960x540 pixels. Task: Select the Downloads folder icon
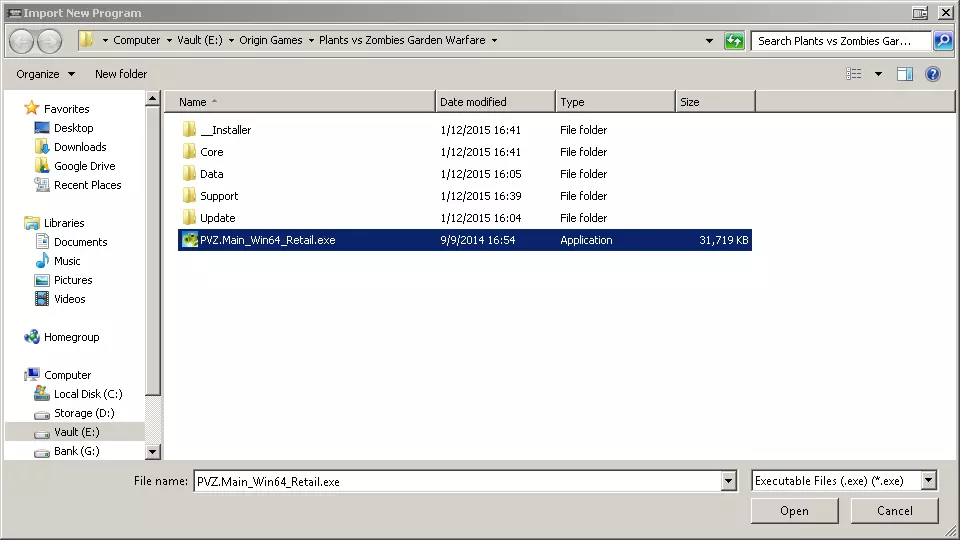(x=42, y=147)
